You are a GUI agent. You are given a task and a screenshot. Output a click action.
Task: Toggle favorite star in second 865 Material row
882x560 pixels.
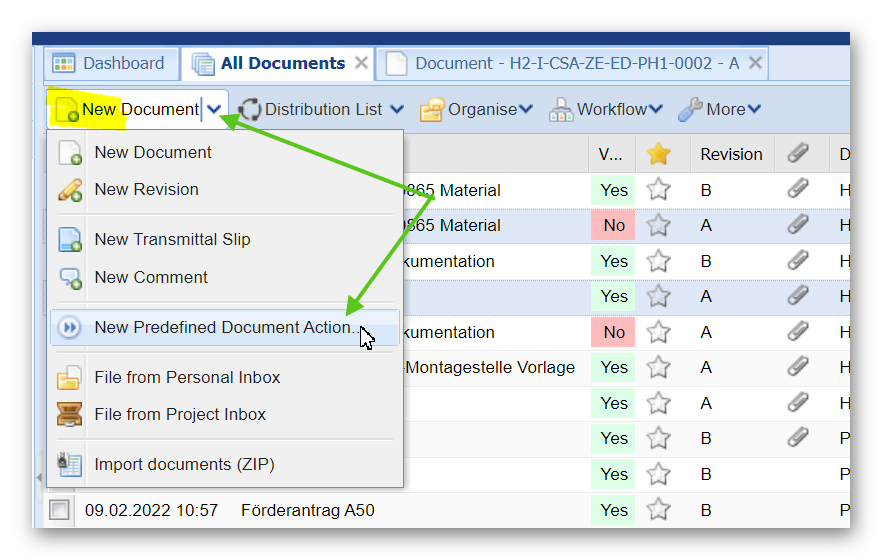click(x=658, y=225)
